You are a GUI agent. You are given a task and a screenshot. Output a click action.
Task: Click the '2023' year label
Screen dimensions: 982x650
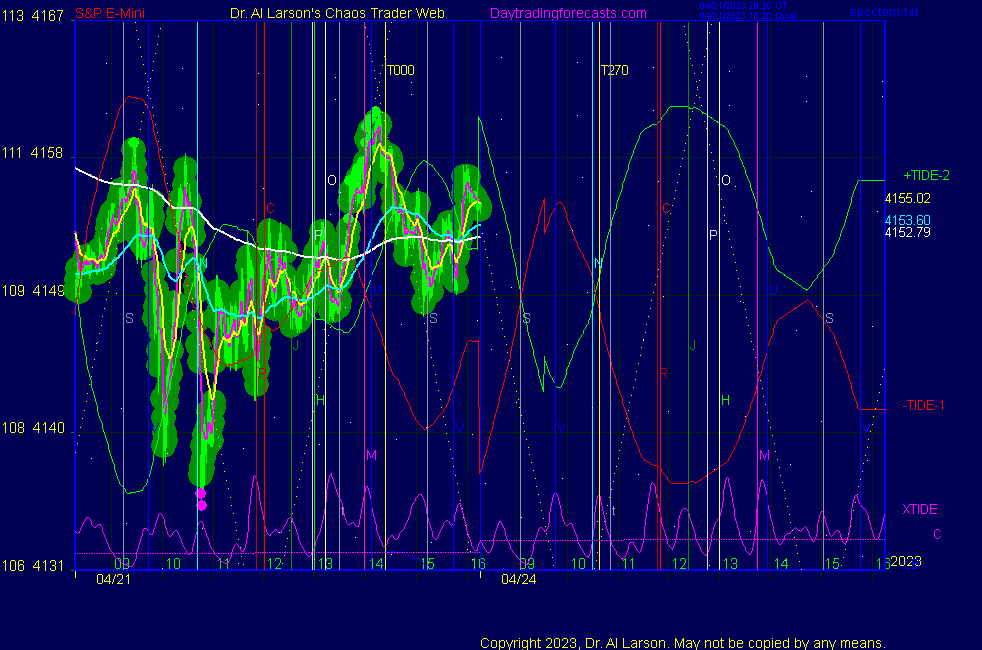coord(906,561)
